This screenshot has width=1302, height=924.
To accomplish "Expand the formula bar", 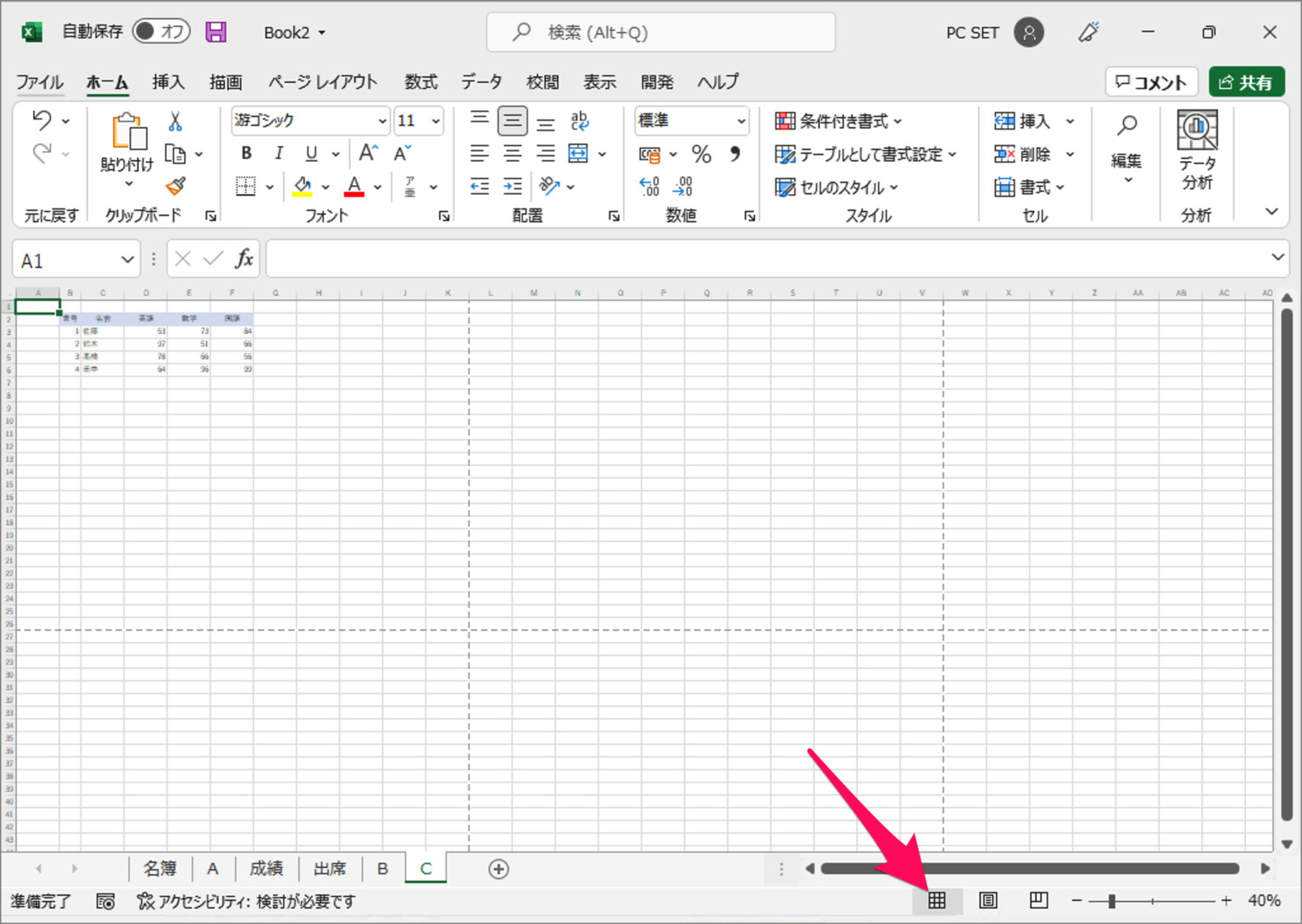I will pos(1277,257).
